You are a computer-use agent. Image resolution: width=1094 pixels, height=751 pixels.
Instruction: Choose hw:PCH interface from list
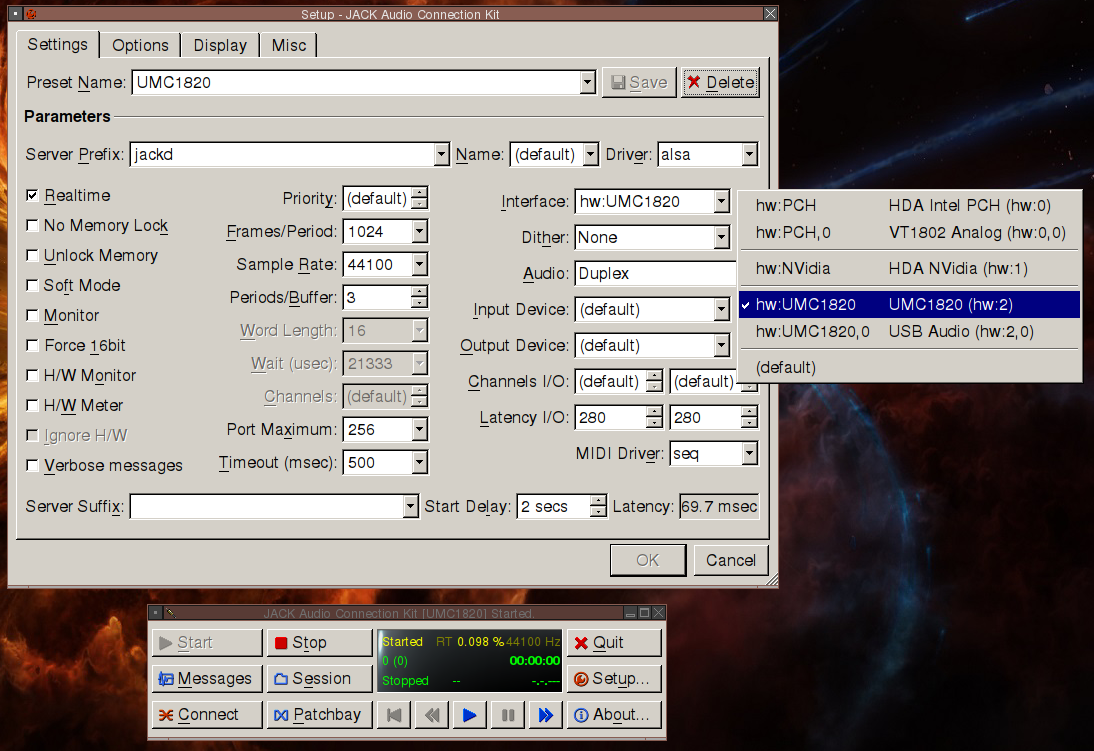tap(909, 205)
